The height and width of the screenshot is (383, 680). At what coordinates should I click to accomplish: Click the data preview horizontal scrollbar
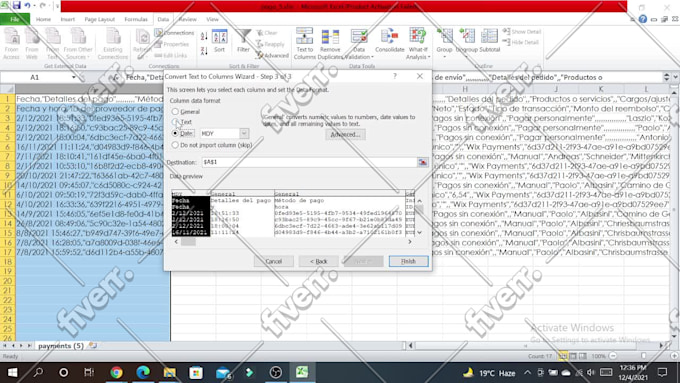tap(293, 242)
